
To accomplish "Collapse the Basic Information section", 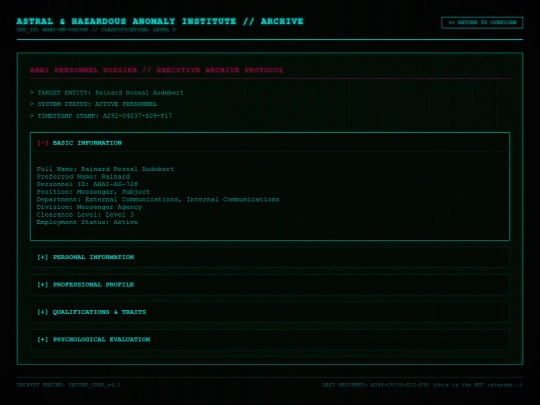I will (270, 143).
